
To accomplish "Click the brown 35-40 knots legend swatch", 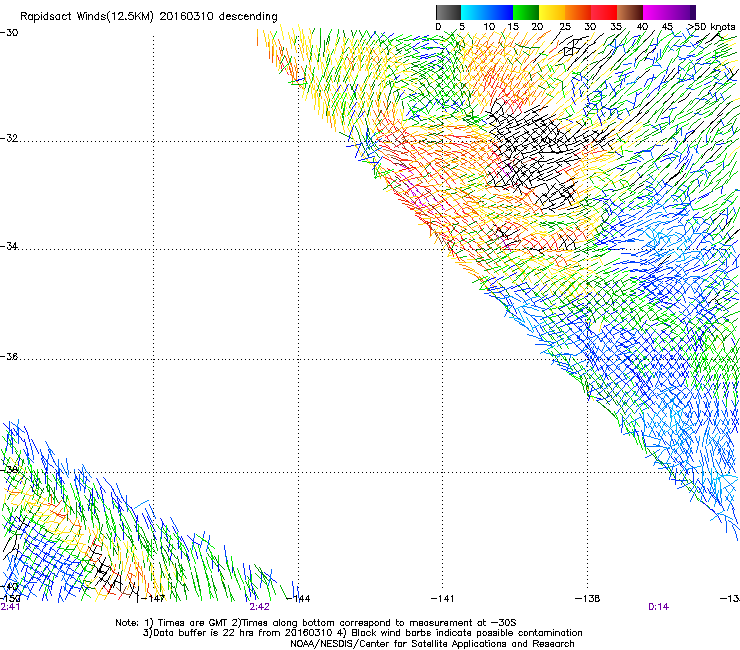I will [630, 12].
